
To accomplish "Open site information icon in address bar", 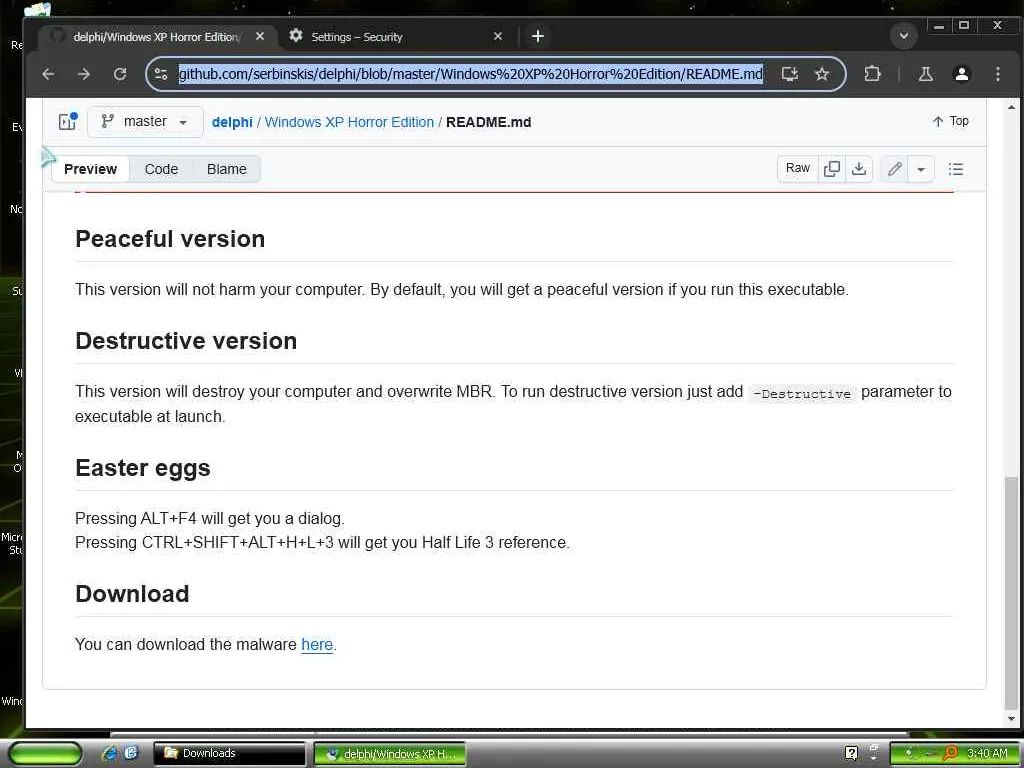I will 161,74.
